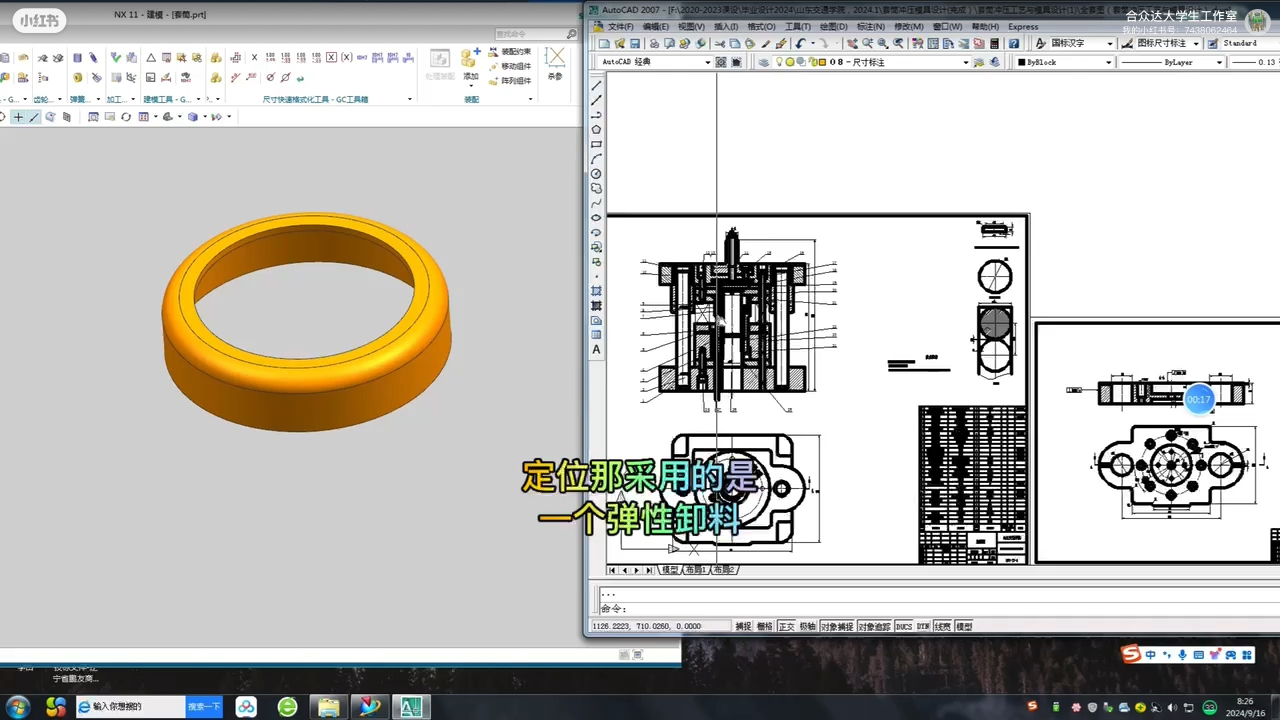The width and height of the screenshot is (1280, 720).
Task: Open the file explorer folder icon on taskbar
Action: 328,706
